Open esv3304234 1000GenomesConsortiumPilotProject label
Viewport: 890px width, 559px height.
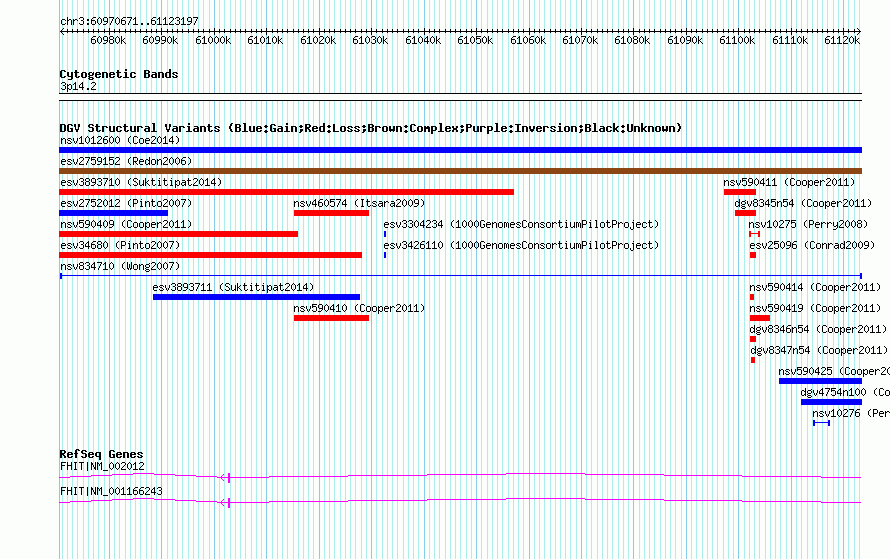coord(521,224)
